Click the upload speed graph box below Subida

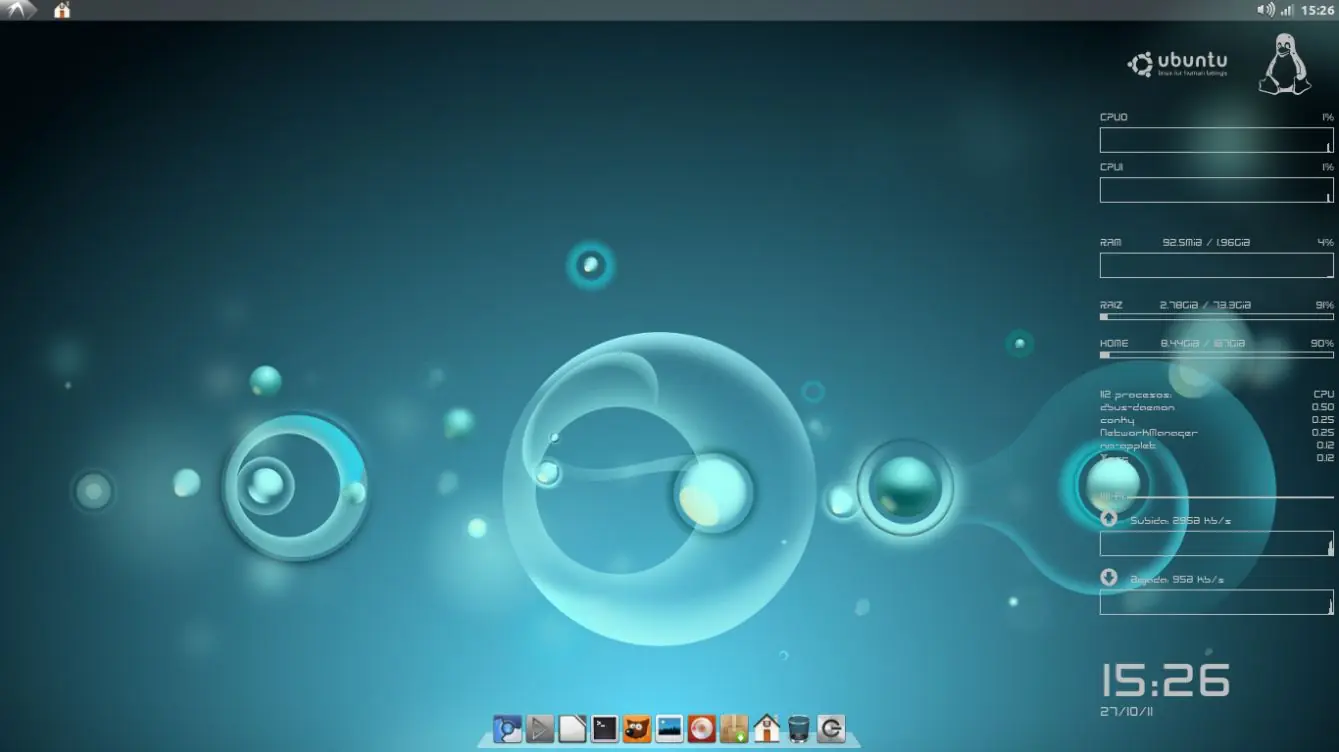[1216, 543]
